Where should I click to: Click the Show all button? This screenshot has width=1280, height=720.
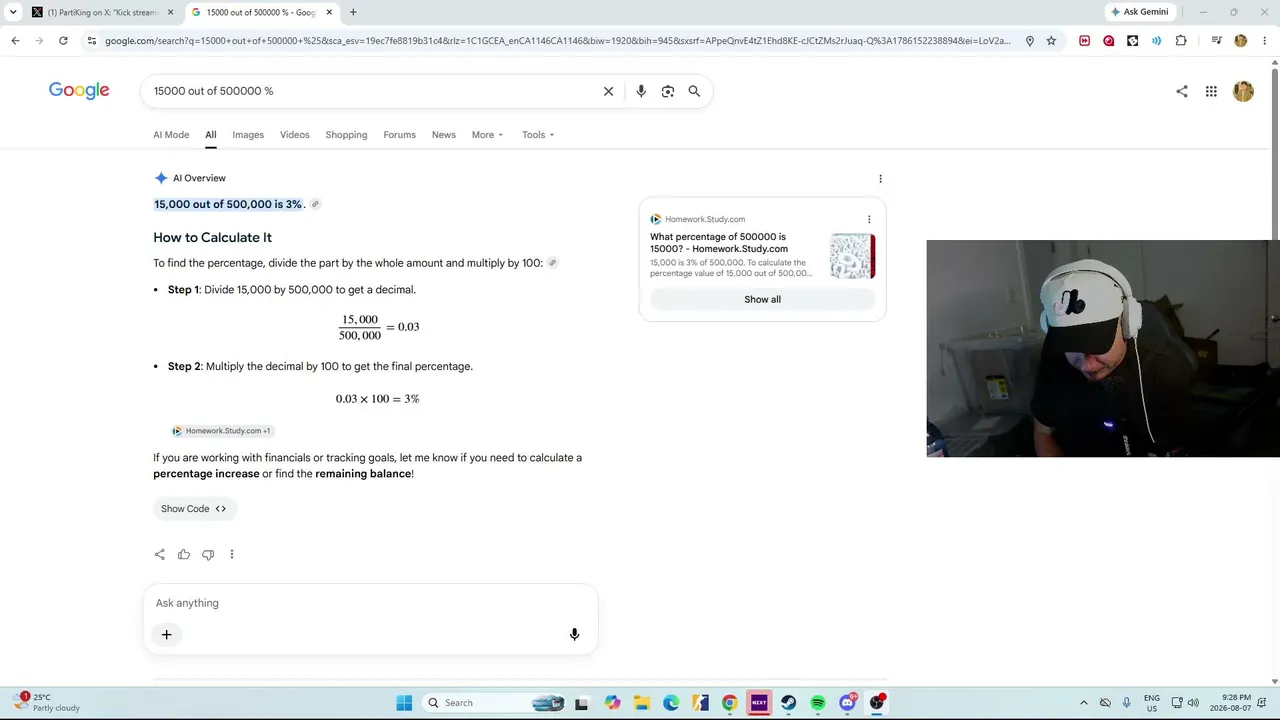click(x=762, y=299)
